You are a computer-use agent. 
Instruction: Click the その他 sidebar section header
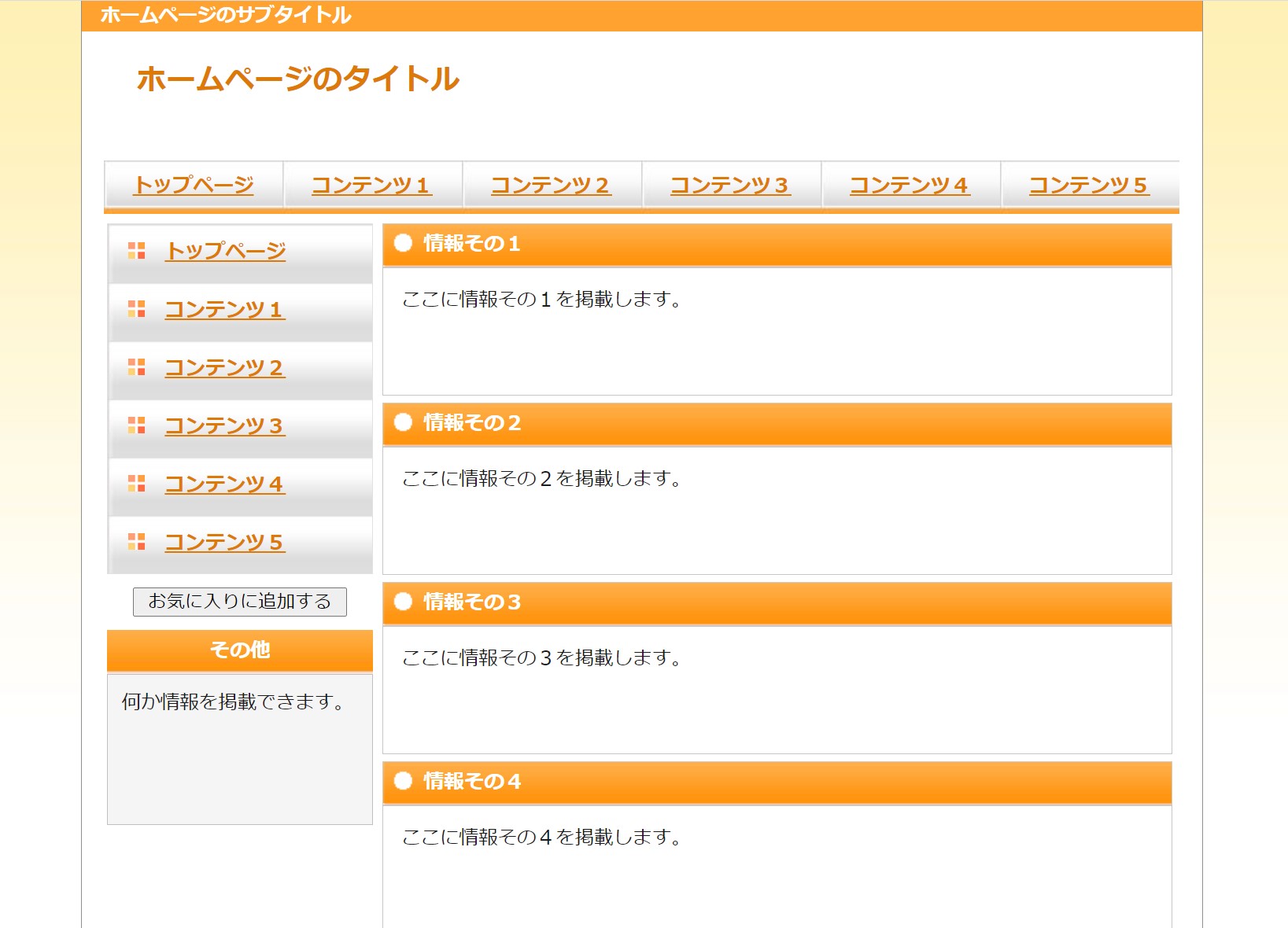(x=240, y=650)
